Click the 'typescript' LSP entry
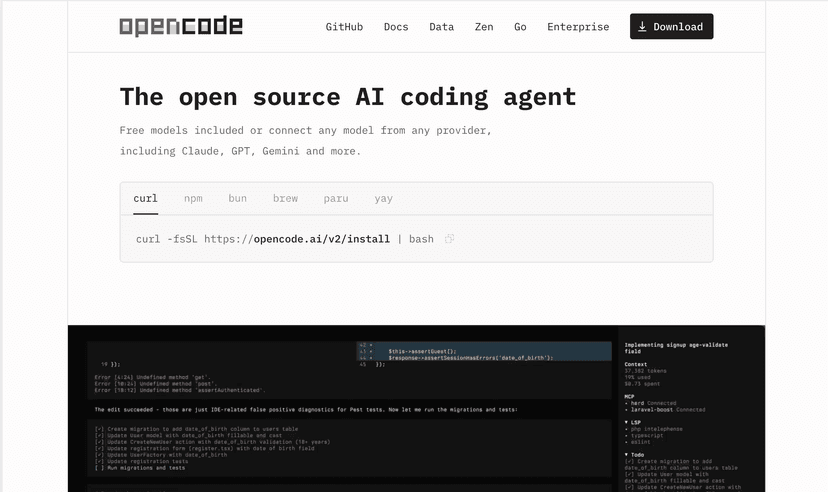The height and width of the screenshot is (492, 828). 644,436
